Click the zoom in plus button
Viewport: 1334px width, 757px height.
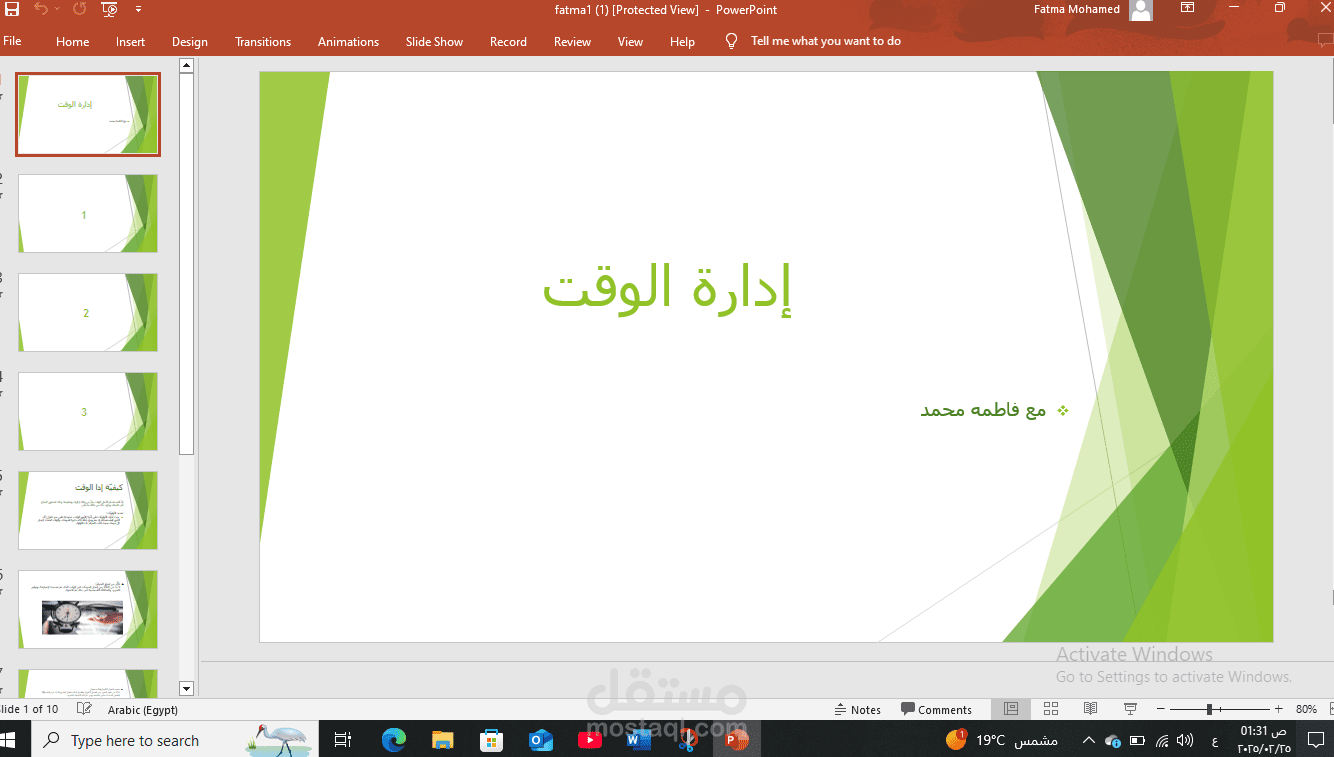coord(1278,709)
